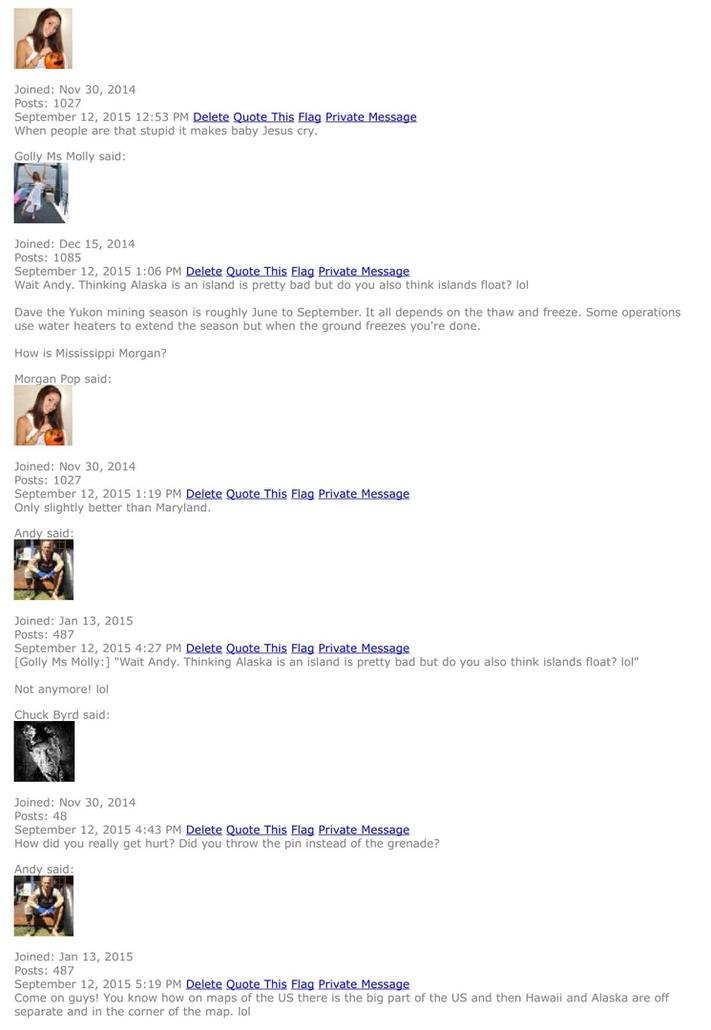Open Andy's avatar above Jan 13 join date near bottom

point(43,906)
